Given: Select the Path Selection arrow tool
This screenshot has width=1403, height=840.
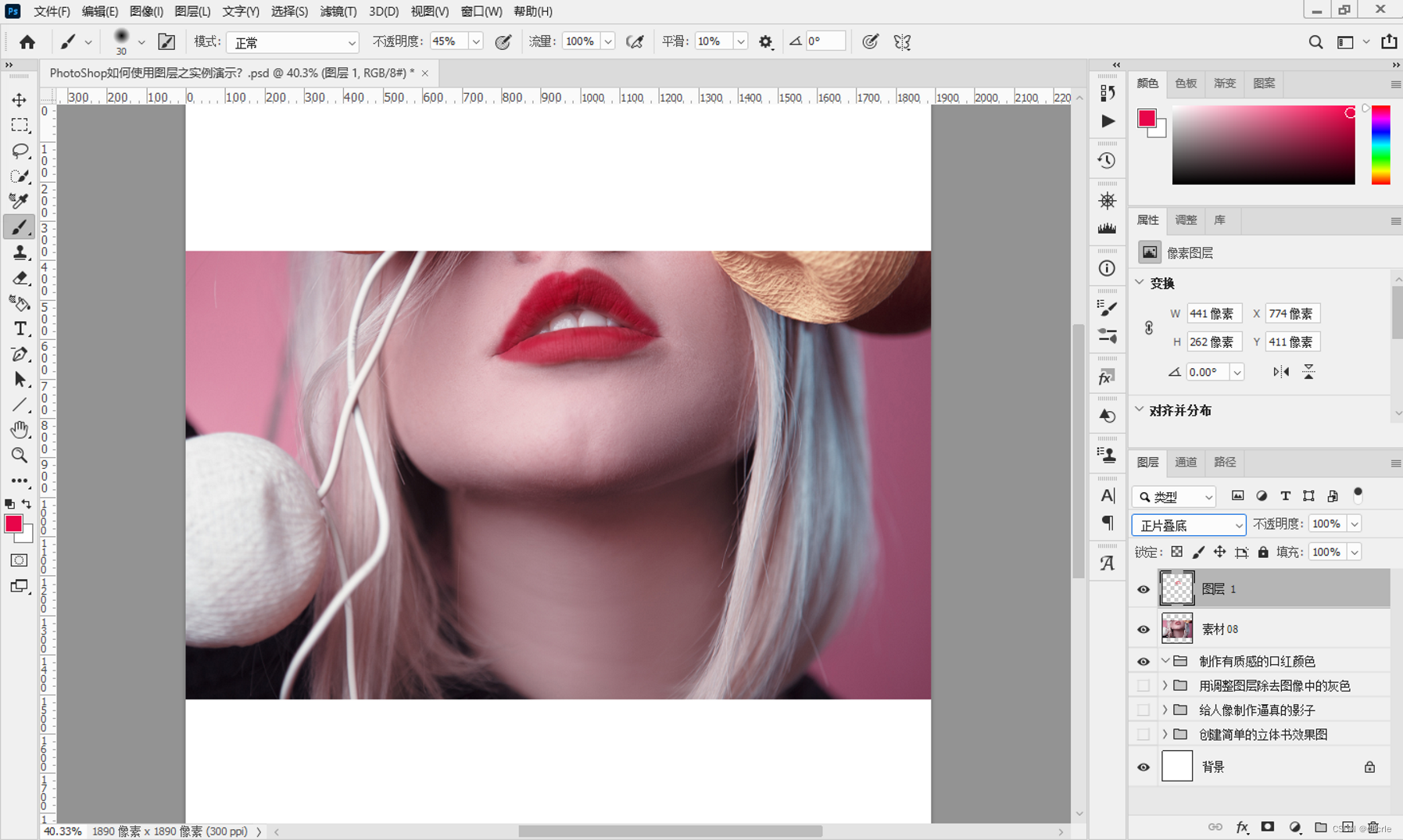Looking at the screenshot, I should pos(20,380).
